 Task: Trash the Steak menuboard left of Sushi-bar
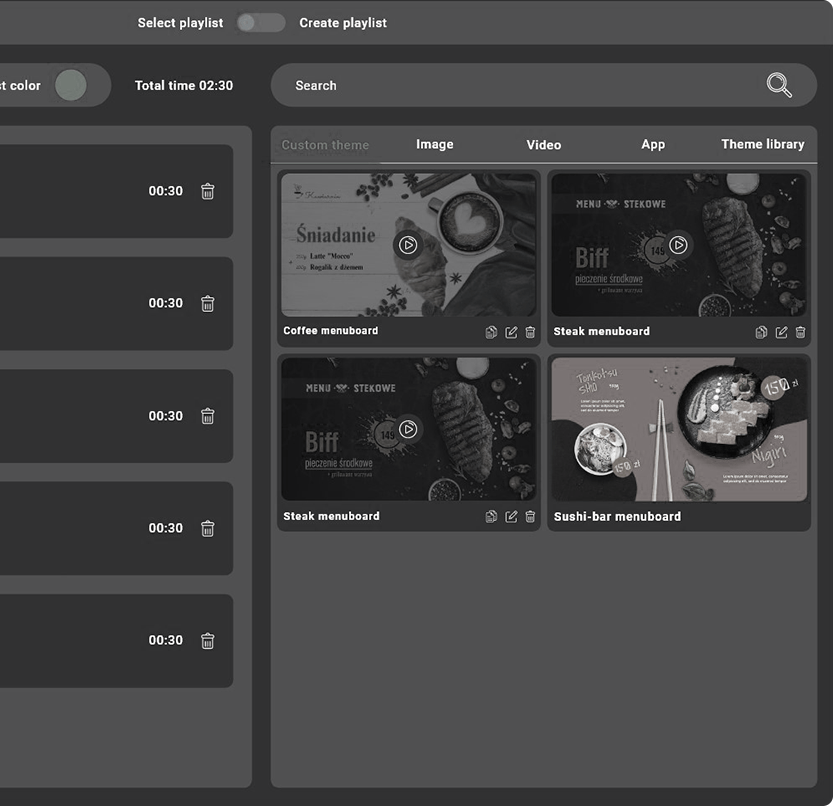tap(530, 517)
